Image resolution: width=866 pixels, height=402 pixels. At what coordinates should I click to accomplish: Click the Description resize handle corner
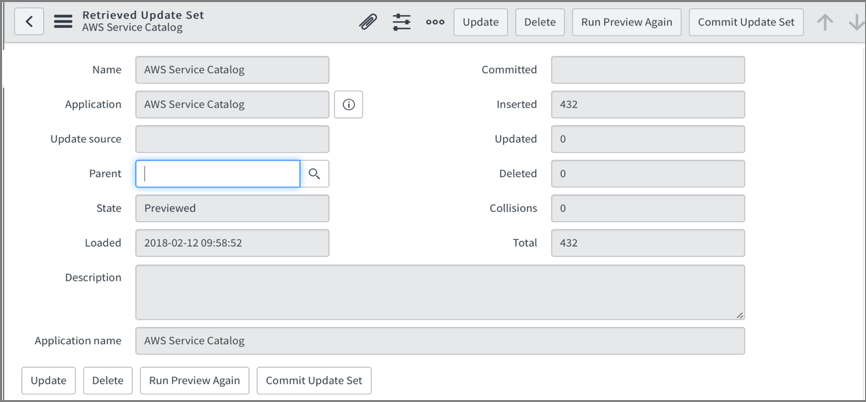point(740,315)
